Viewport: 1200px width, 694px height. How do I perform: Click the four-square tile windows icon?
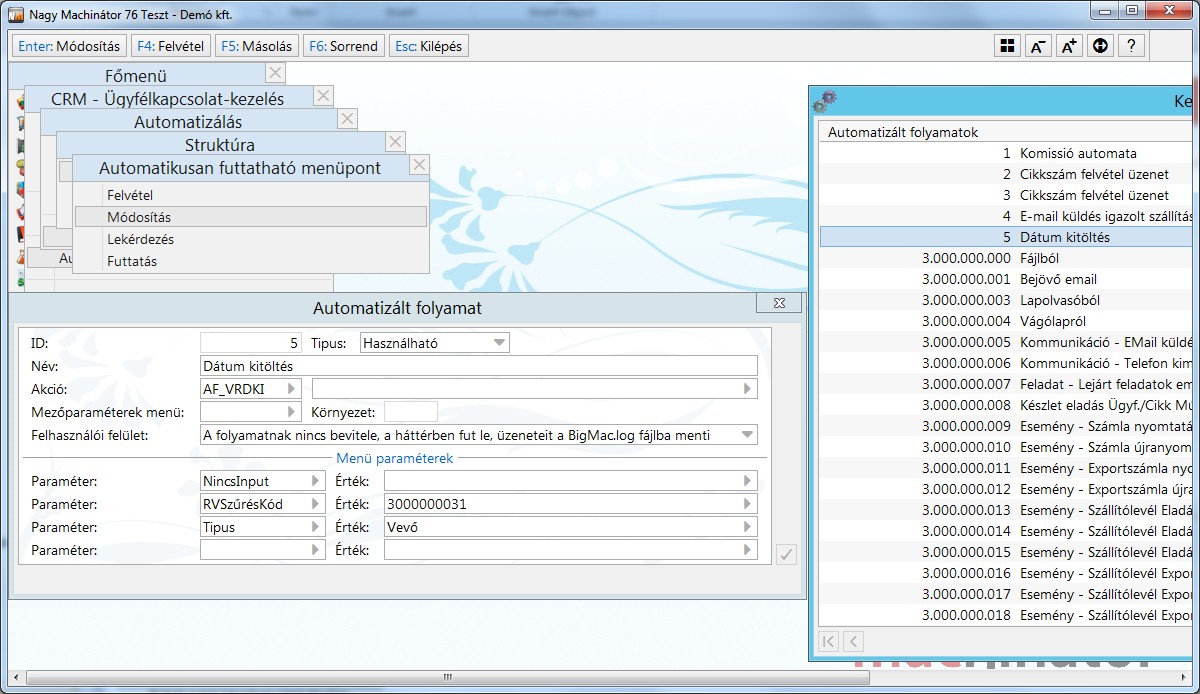tap(1007, 46)
